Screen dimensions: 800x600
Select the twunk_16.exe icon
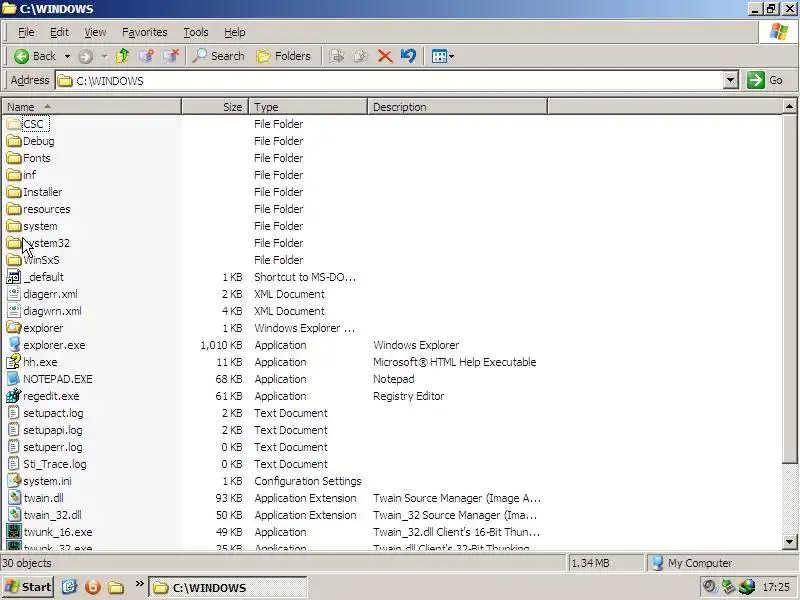click(14, 532)
